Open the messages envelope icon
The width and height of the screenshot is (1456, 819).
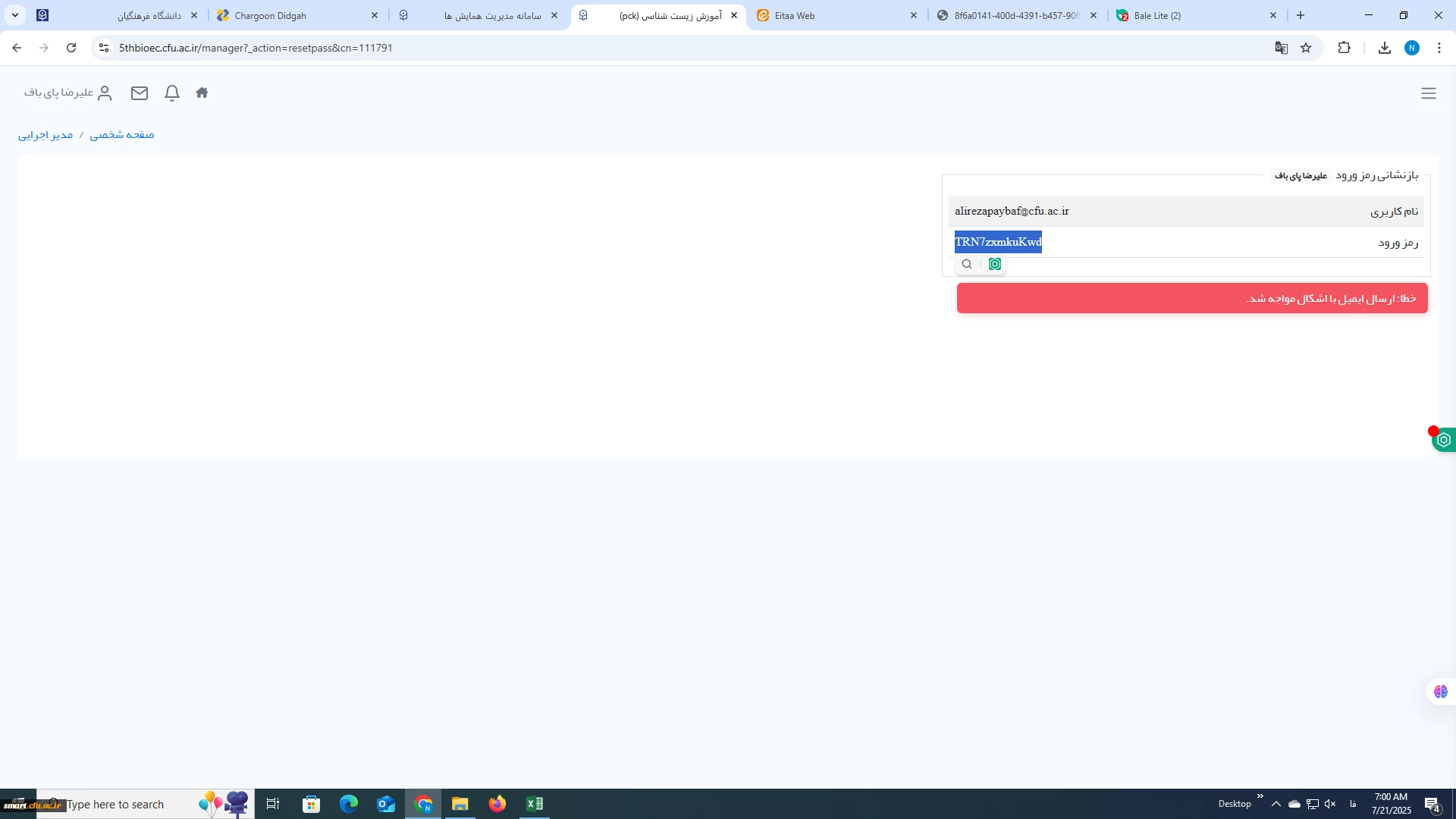(x=140, y=93)
